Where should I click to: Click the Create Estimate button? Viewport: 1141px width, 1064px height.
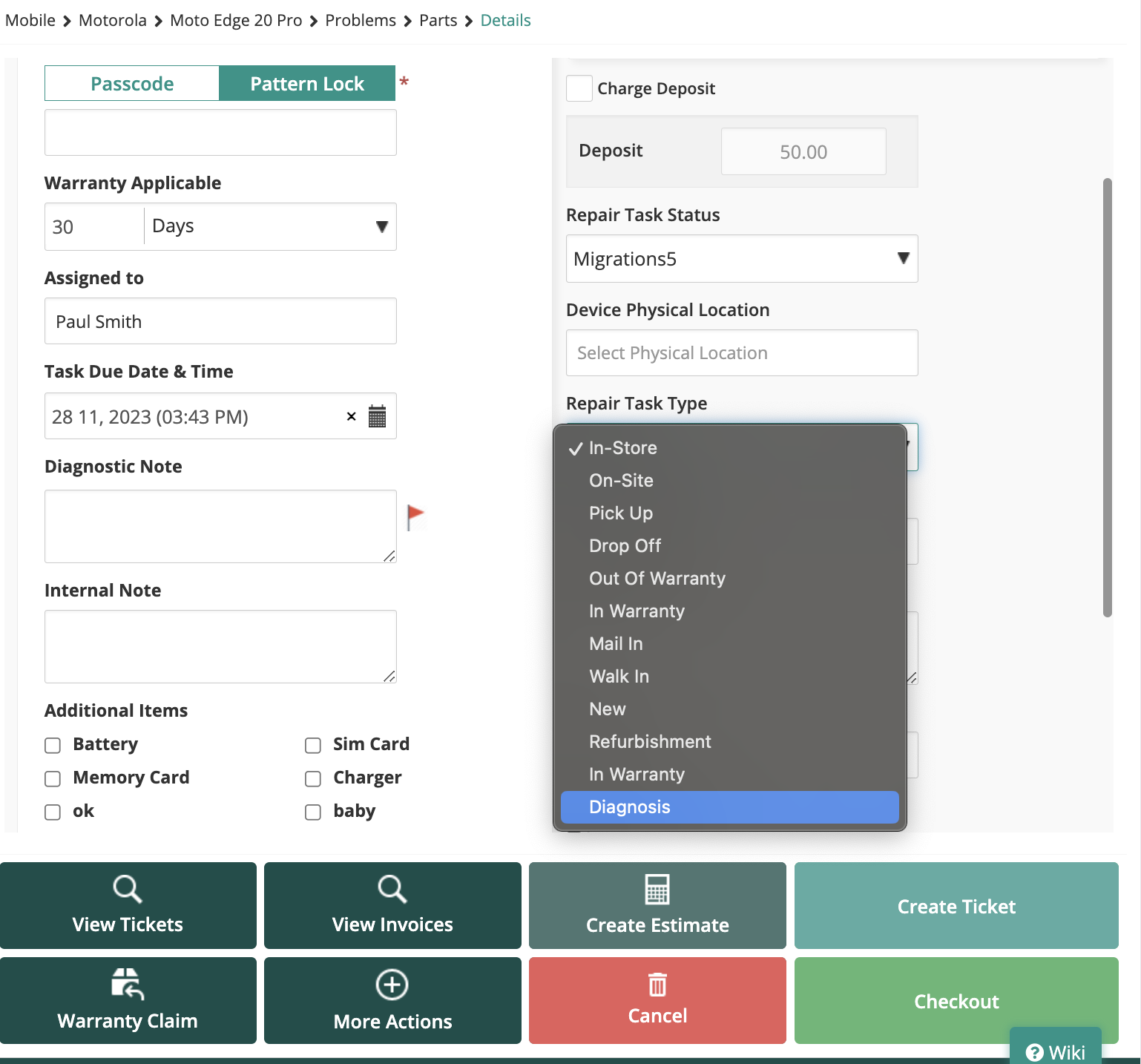[657, 905]
